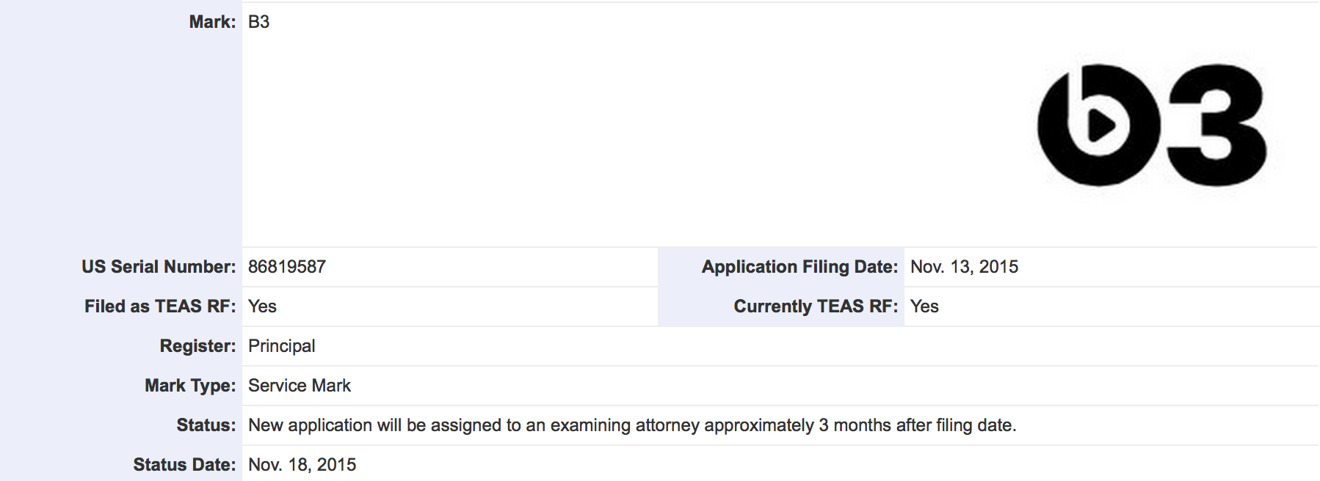Viewport: 1320px width, 481px height.
Task: Click the Status Date label
Action: 185,464
